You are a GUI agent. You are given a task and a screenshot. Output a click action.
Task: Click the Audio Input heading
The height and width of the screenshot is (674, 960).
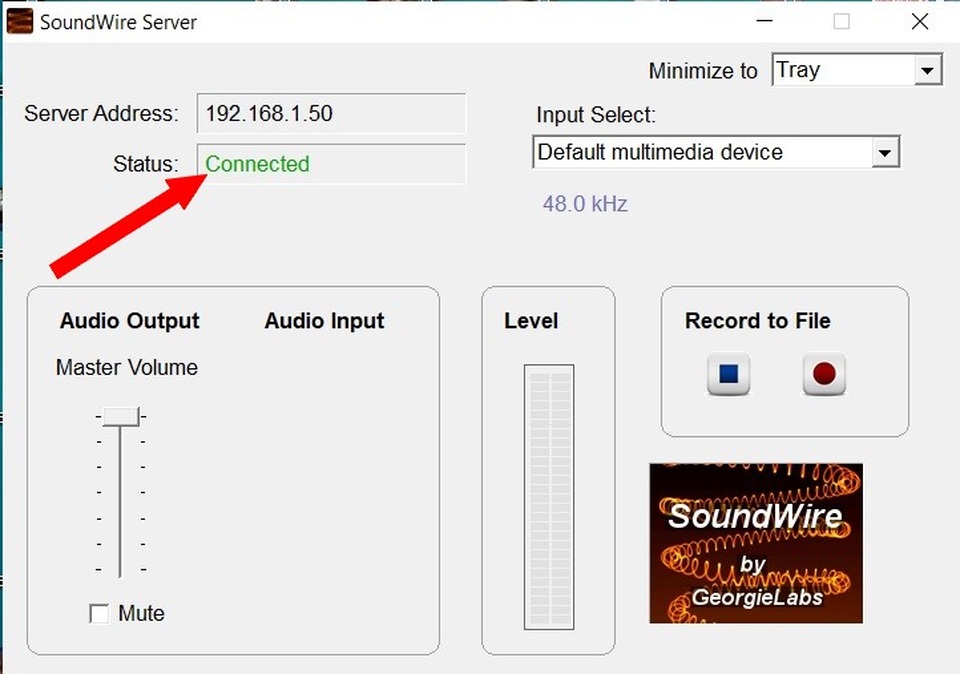[324, 321]
